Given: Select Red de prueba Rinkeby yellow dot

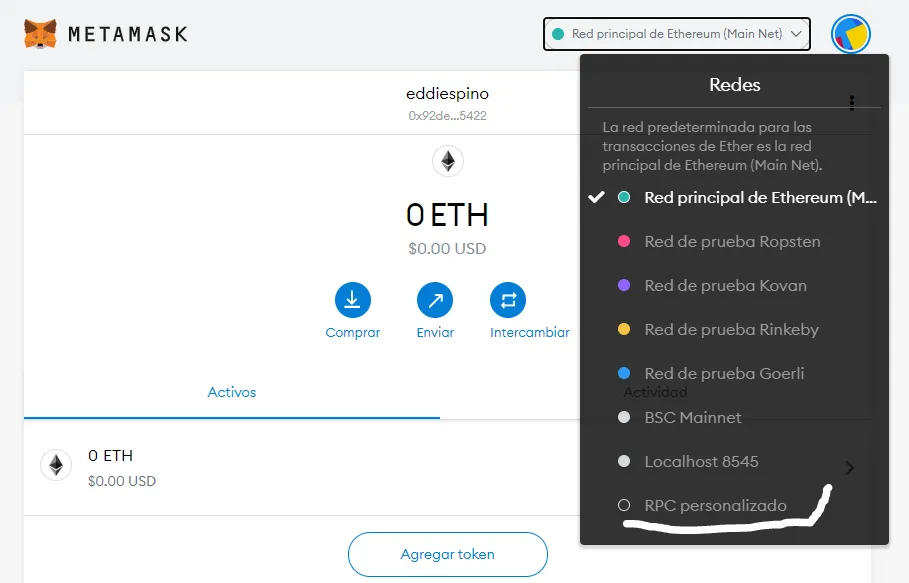Looking at the screenshot, I should [x=624, y=329].
